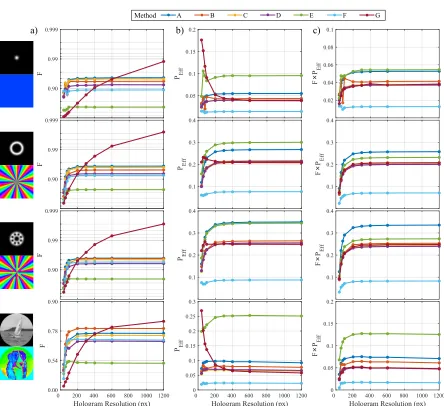Click the Method B legend entry
444x406 pixels.
[204, 15]
